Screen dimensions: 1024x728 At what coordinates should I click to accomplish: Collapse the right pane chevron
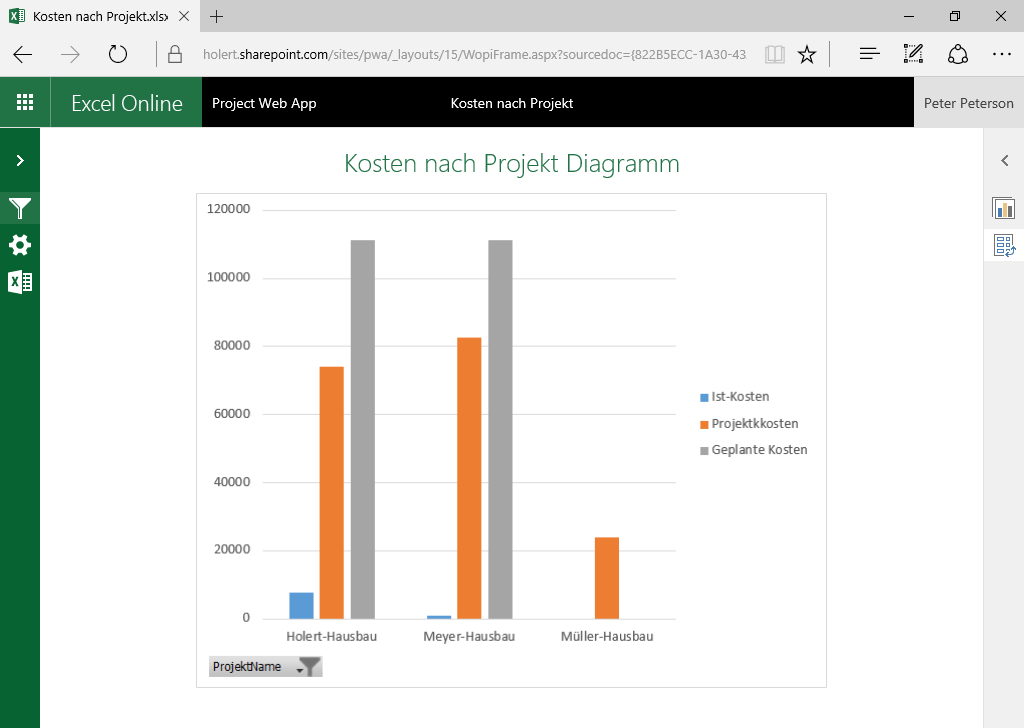point(1005,161)
